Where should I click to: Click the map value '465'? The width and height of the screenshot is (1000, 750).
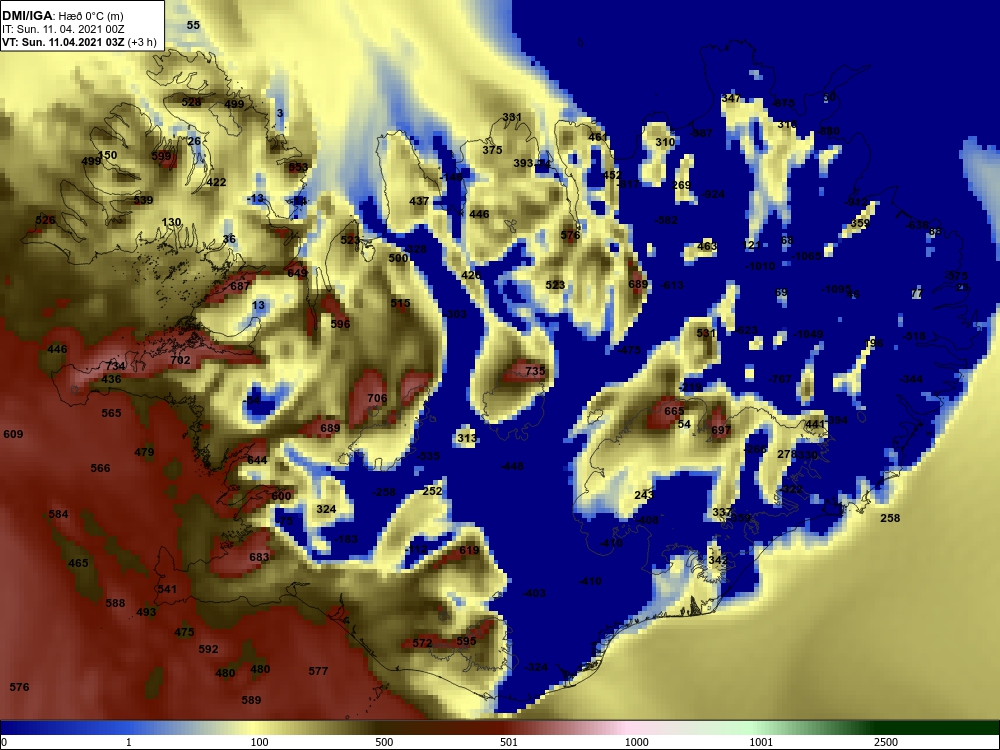pos(78,562)
